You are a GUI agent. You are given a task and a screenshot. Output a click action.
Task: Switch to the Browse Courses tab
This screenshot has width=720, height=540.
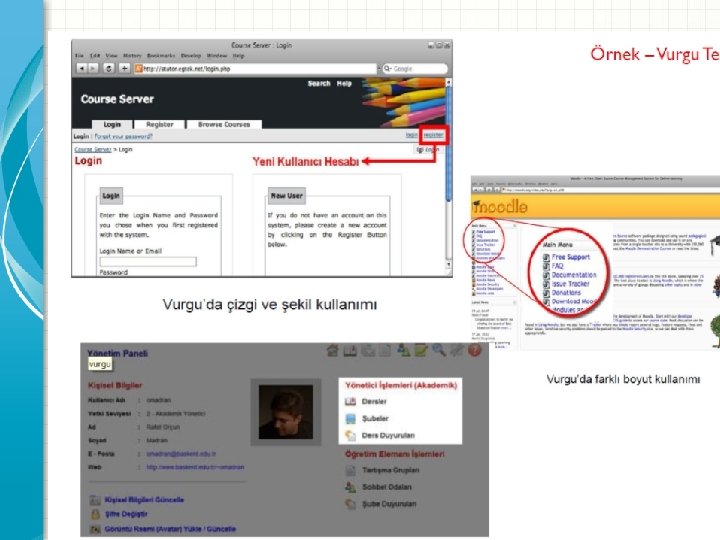(224, 124)
